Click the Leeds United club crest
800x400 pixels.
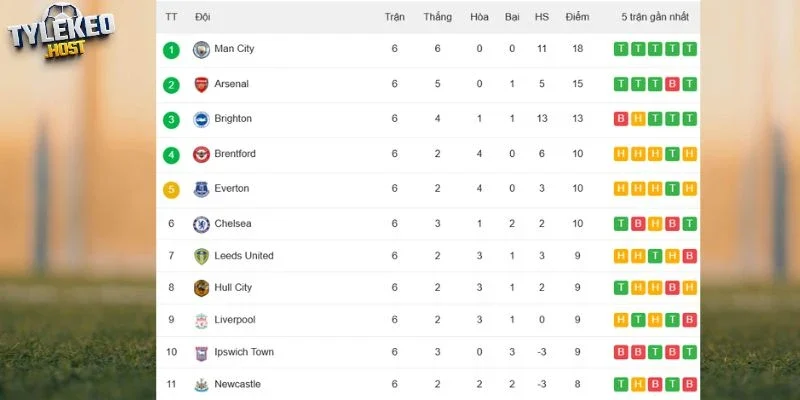coord(202,256)
